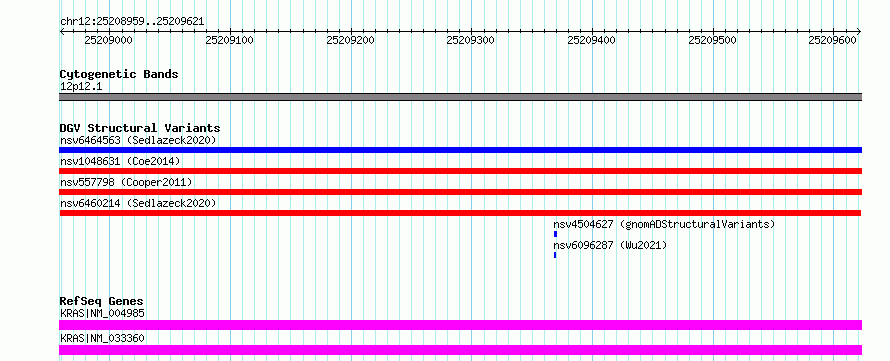Screen dimensions: 890x361
Task: Click the RefSeq Genes track title
Action: (101, 301)
